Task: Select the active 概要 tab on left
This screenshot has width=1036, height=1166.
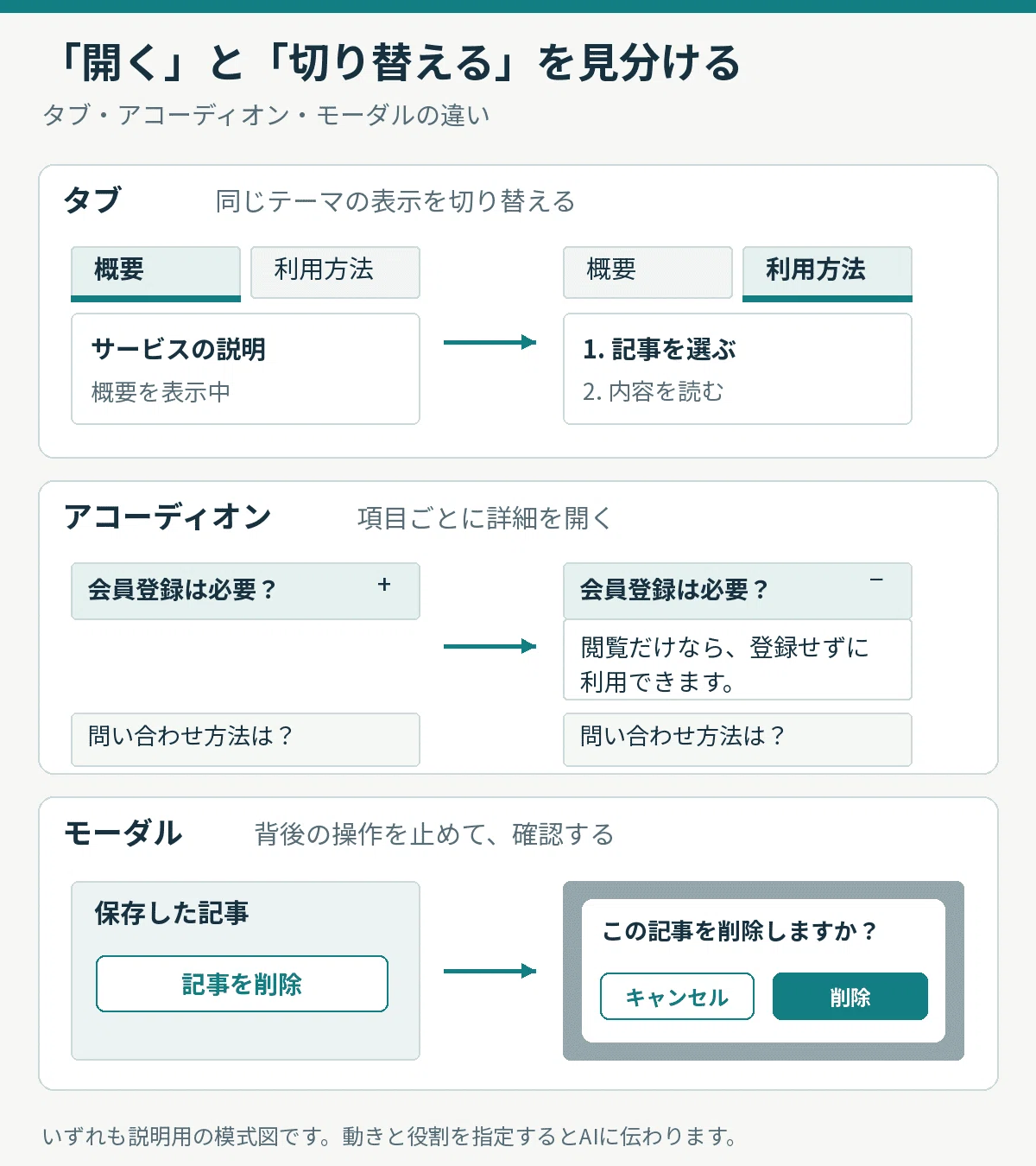Action: (x=155, y=274)
